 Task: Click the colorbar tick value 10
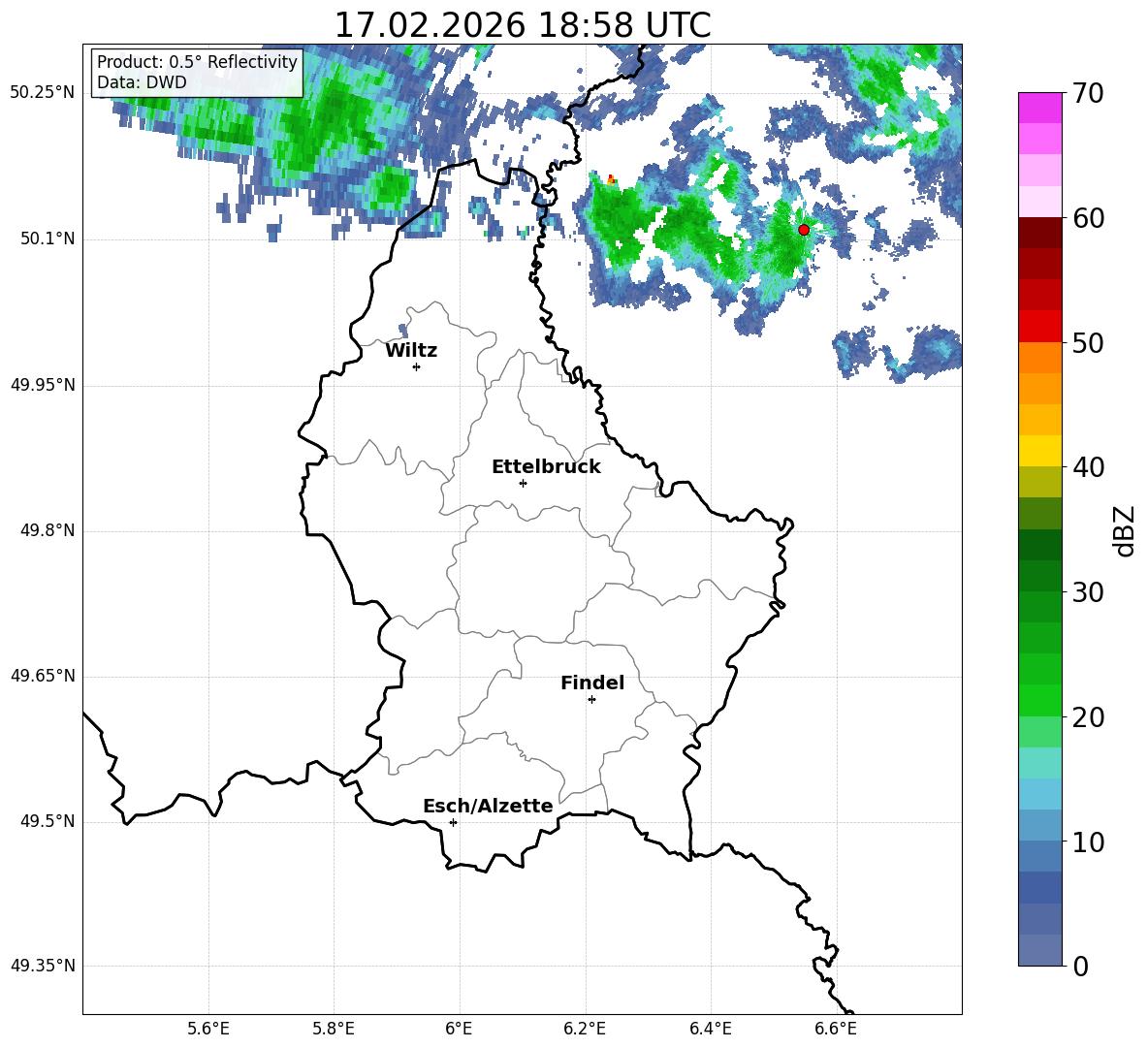1088,842
